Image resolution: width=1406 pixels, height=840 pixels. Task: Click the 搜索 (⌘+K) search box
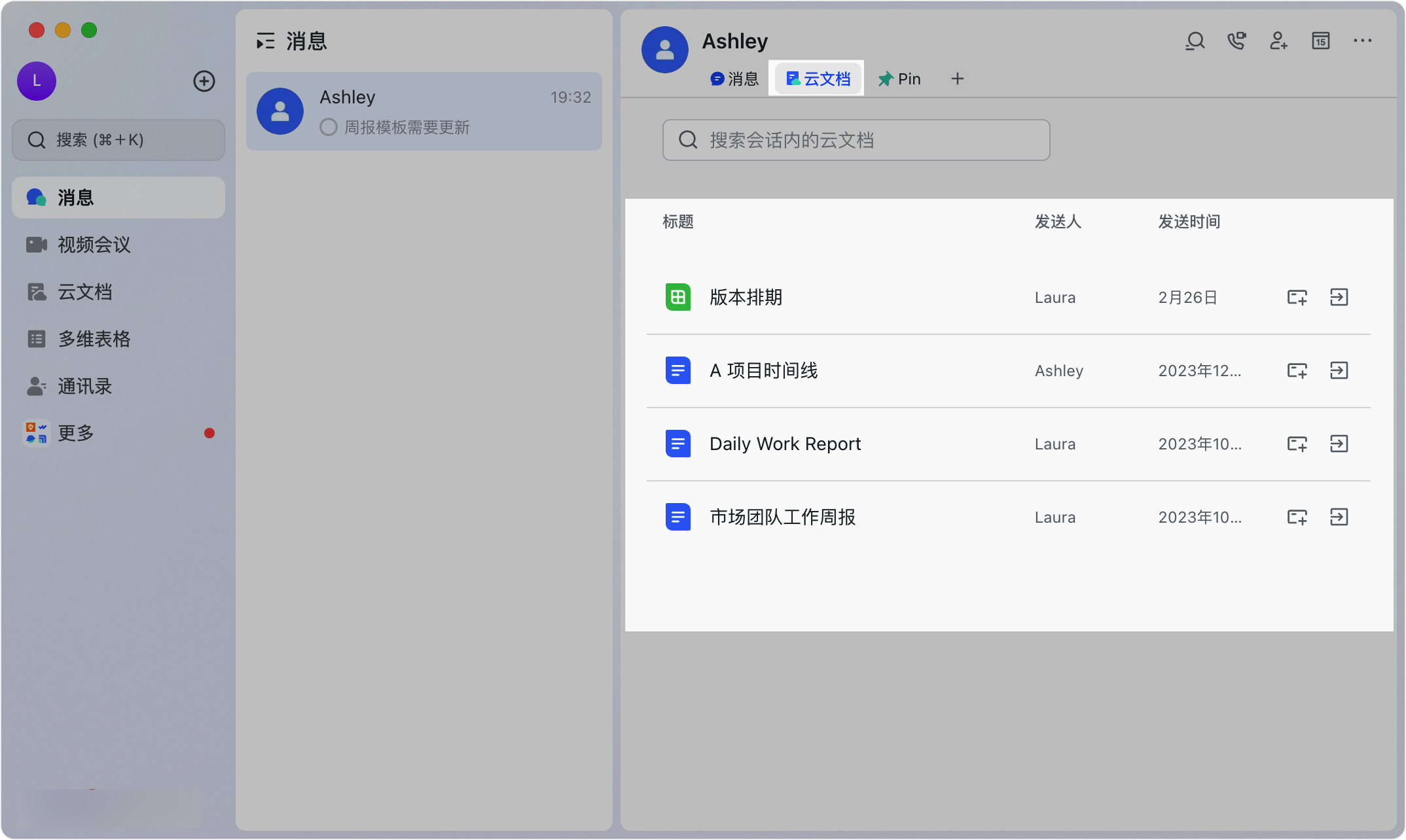click(x=118, y=140)
